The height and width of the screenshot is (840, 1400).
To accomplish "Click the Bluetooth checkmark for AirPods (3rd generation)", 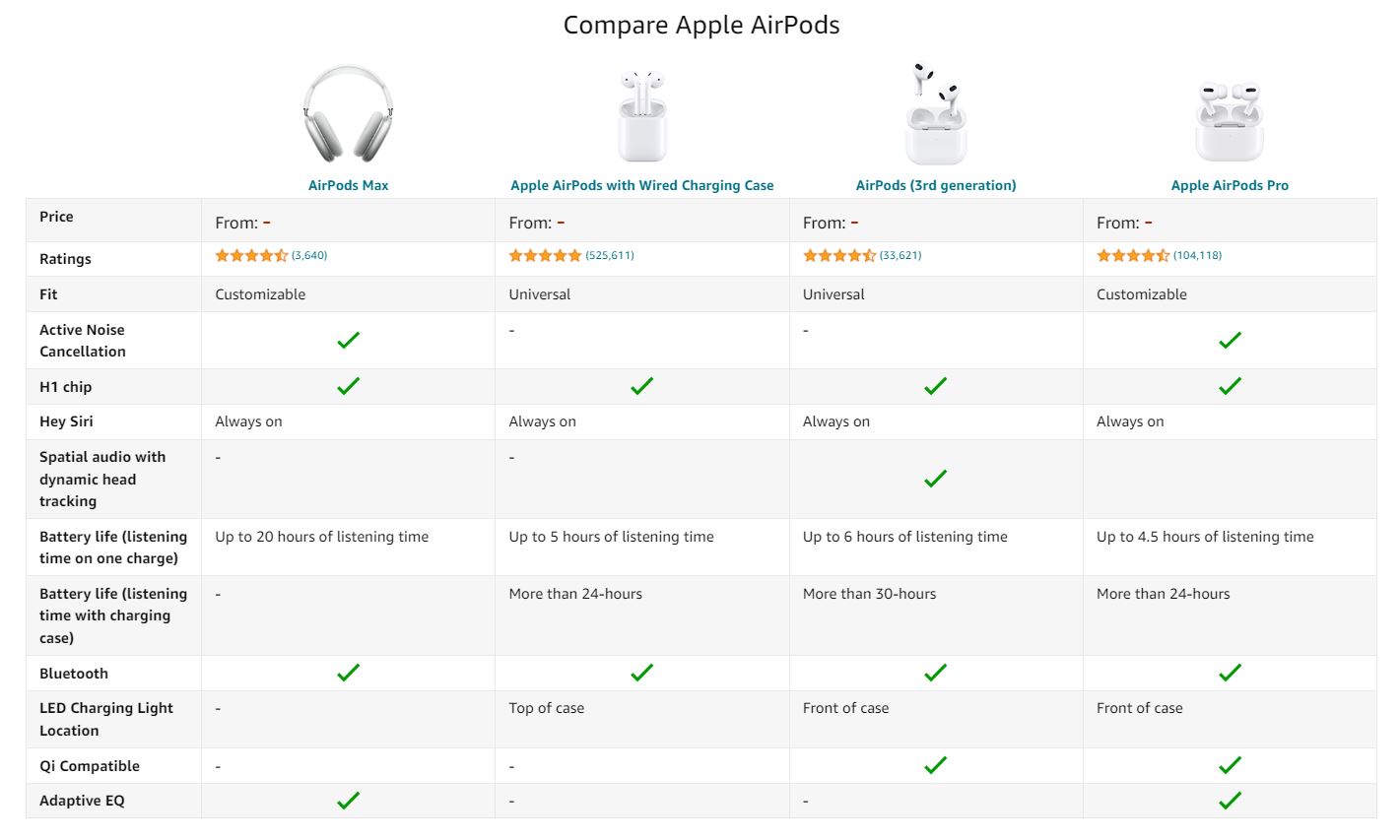I will click(934, 673).
